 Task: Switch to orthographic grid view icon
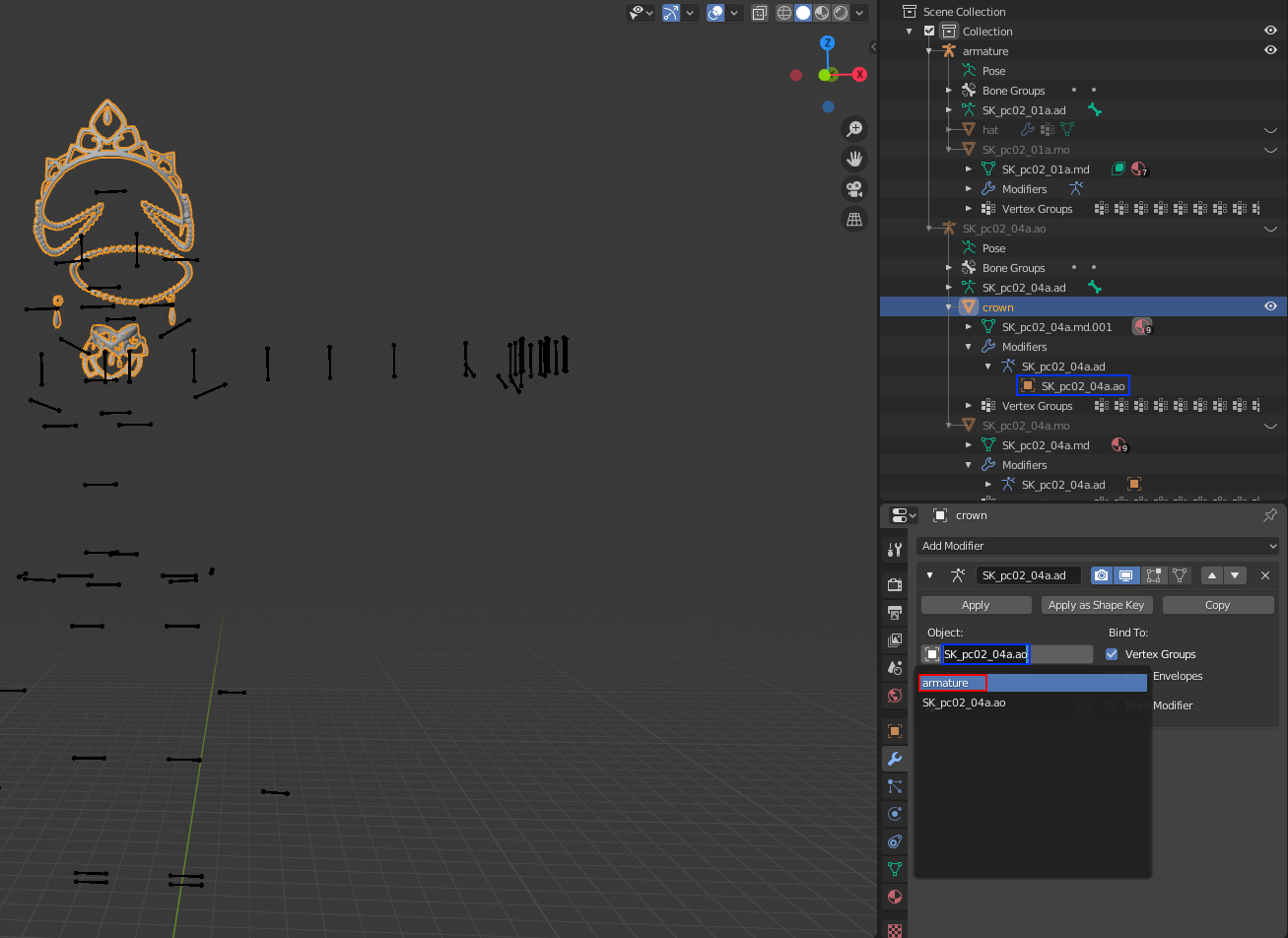[854, 219]
